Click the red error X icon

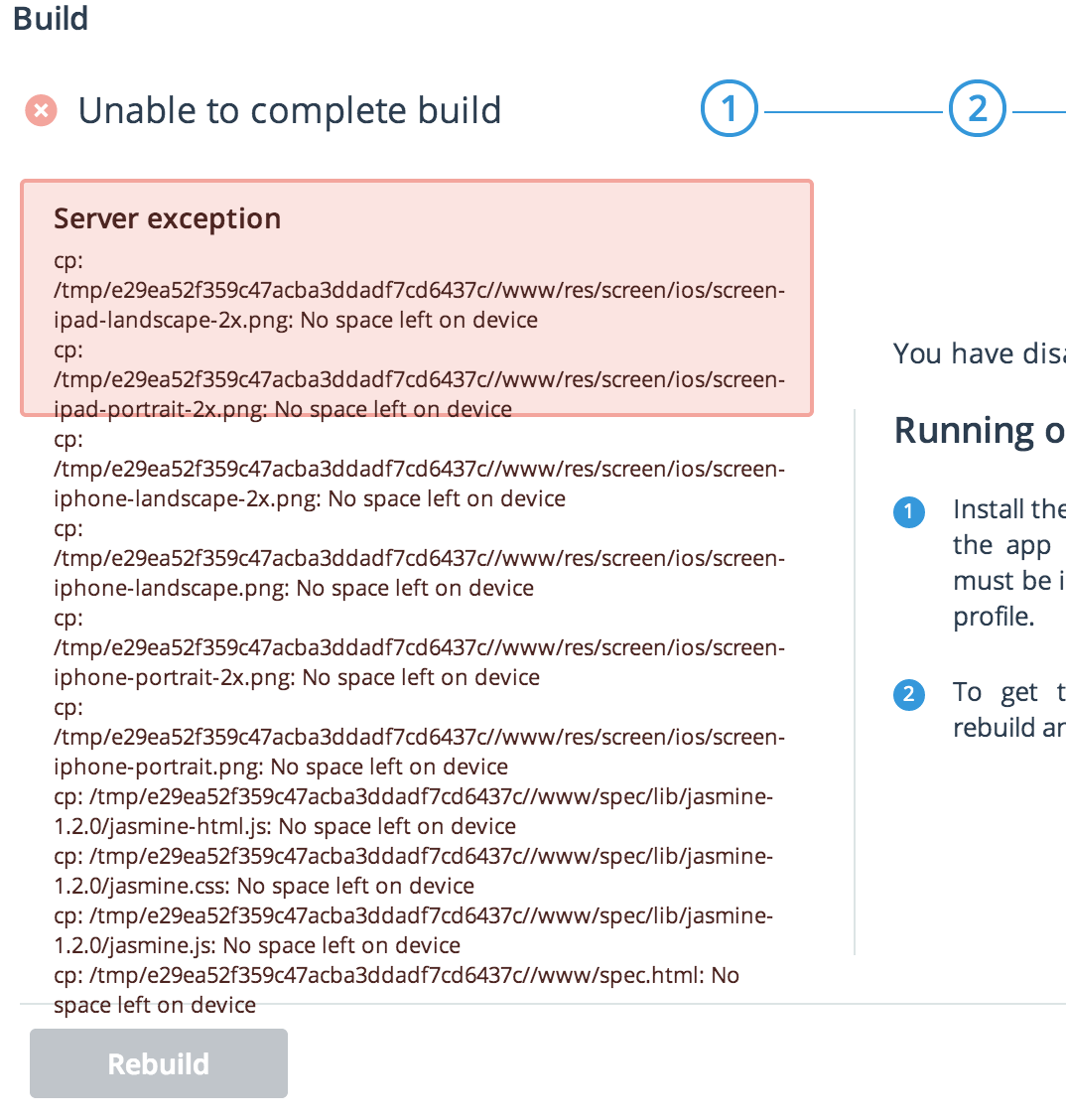41,110
